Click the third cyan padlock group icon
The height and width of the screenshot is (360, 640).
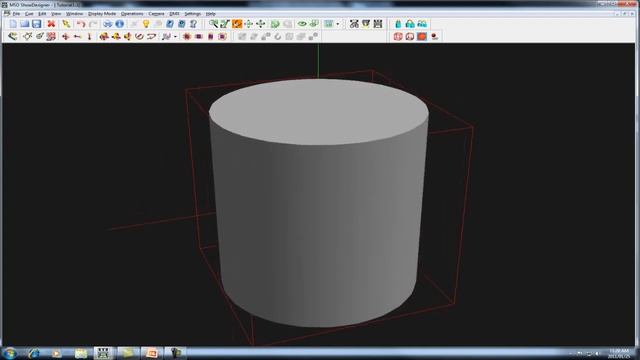(x=422, y=24)
